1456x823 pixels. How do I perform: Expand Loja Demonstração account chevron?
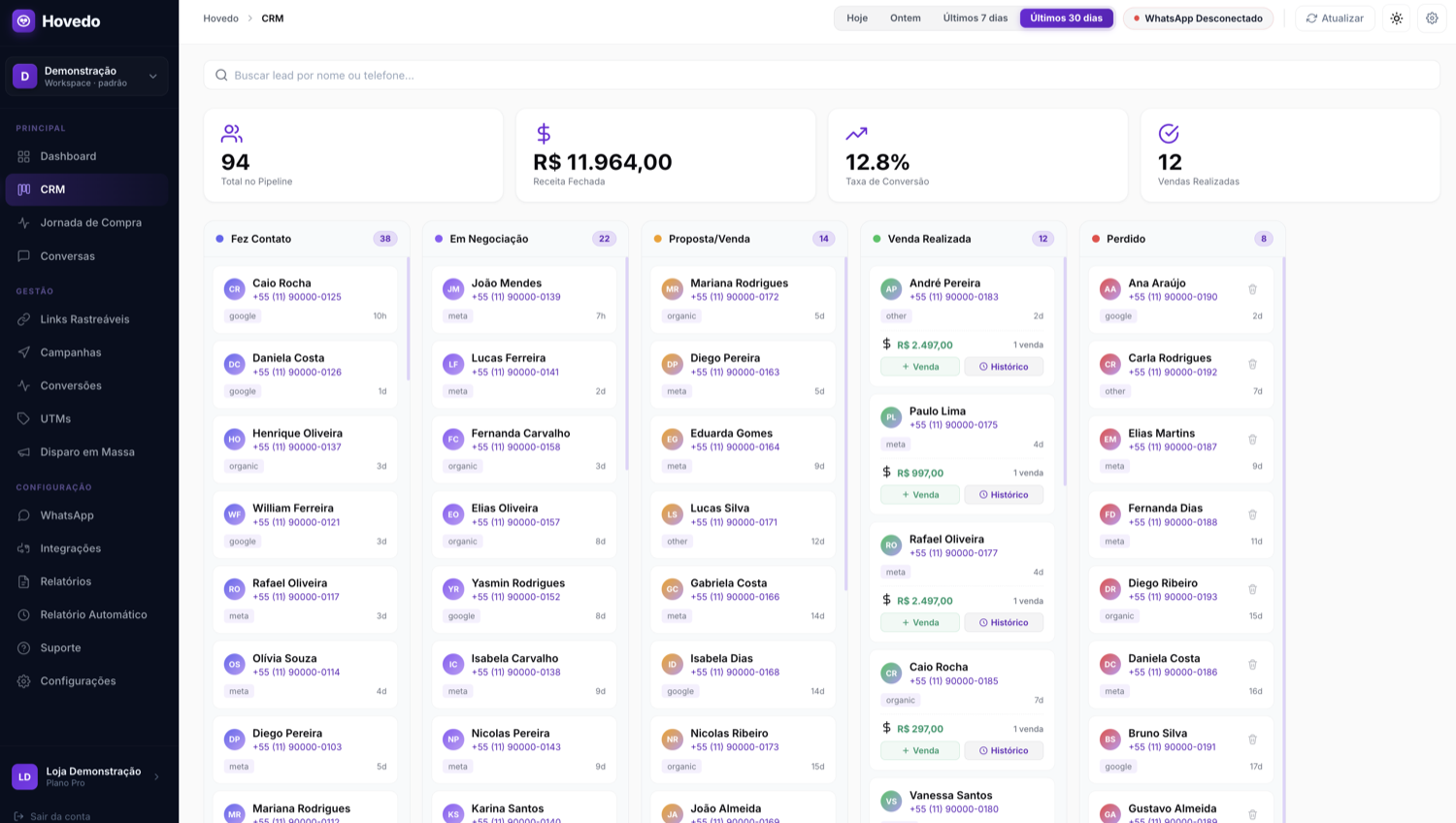(x=156, y=776)
